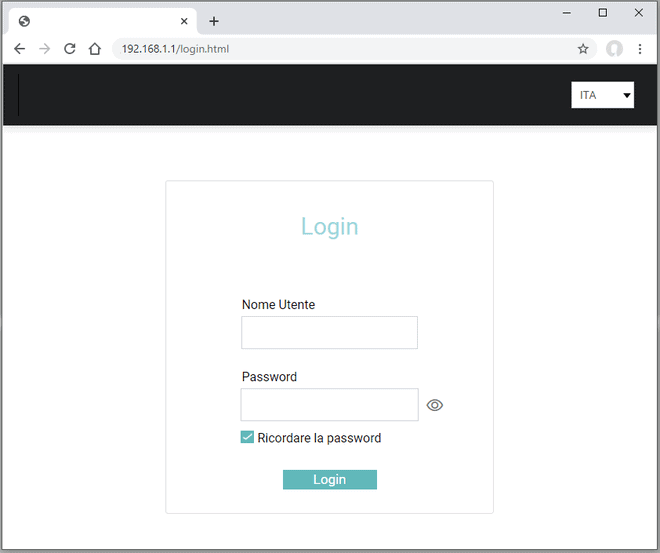Open the Chrome three-dot menu
Screen dimensions: 660x553
pos(640,48)
